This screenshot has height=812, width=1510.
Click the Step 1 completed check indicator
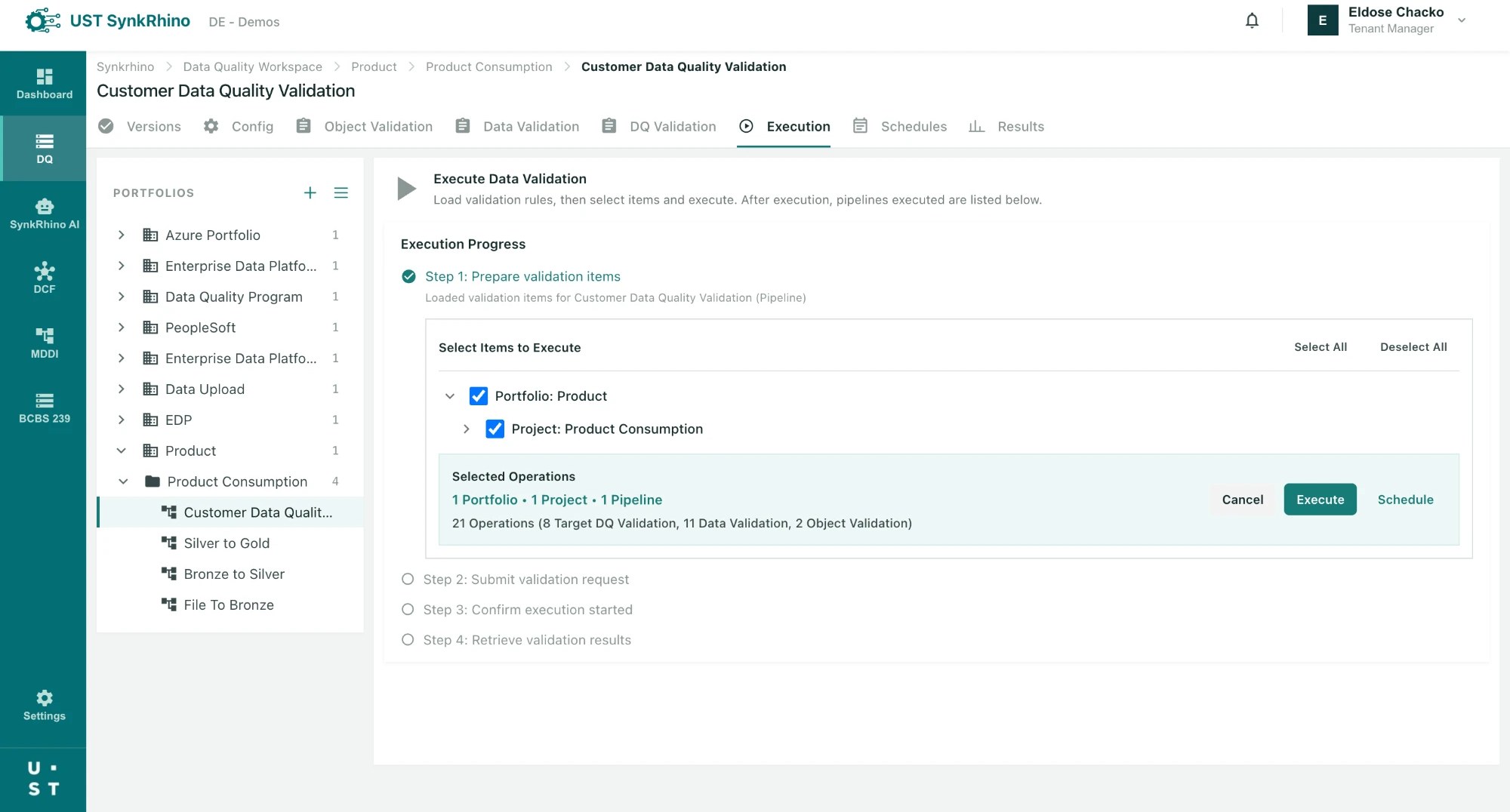pos(408,277)
